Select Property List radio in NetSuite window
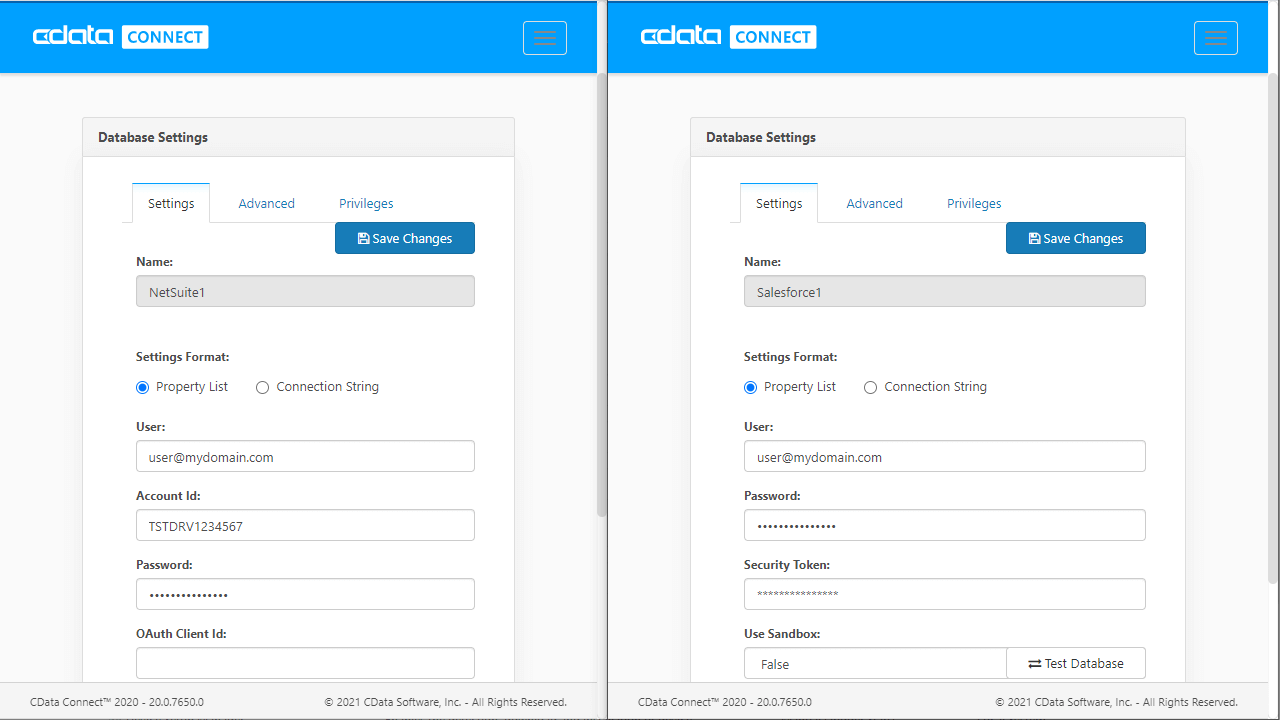This screenshot has width=1280, height=720. [142, 387]
